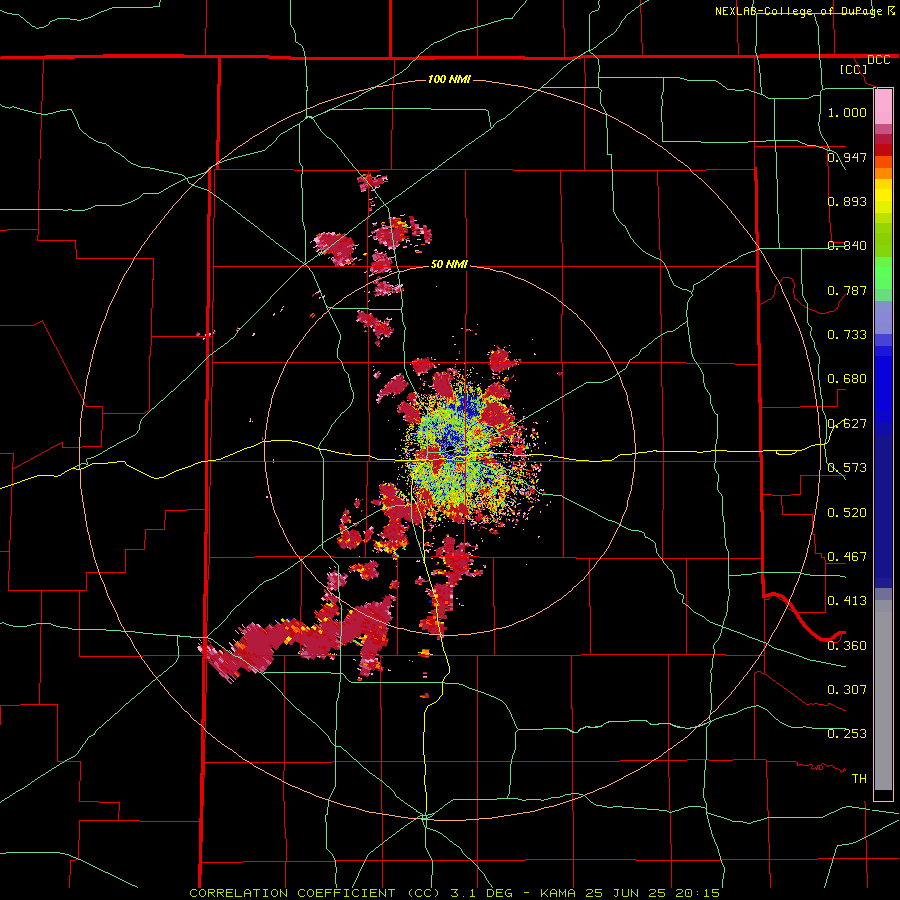Select the 0.893 legend value
900x900 pixels.
[x=847, y=201]
